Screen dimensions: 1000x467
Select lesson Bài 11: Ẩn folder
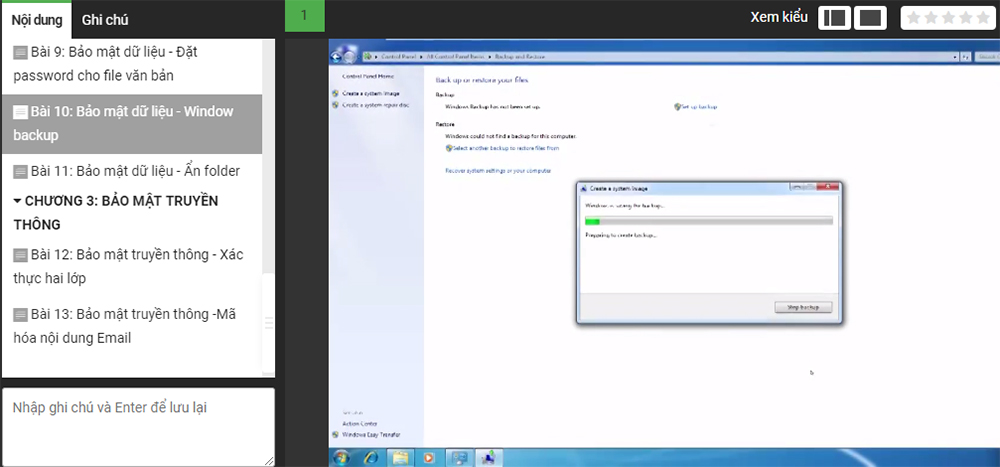coord(135,171)
